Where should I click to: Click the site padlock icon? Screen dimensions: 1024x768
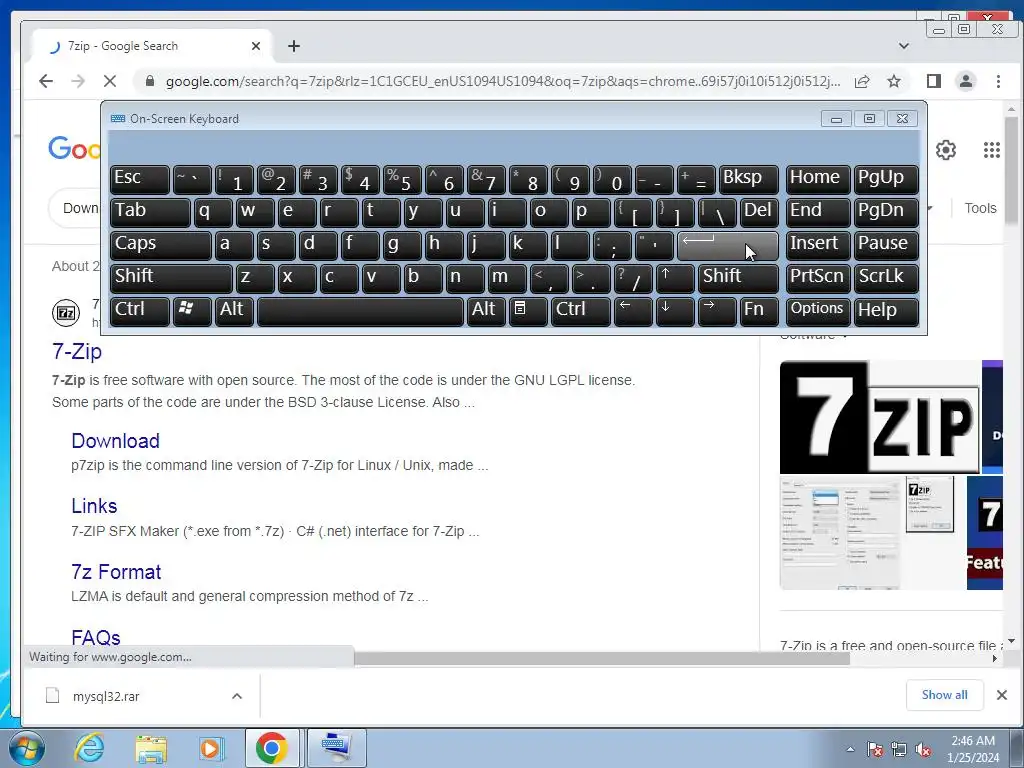click(x=150, y=81)
